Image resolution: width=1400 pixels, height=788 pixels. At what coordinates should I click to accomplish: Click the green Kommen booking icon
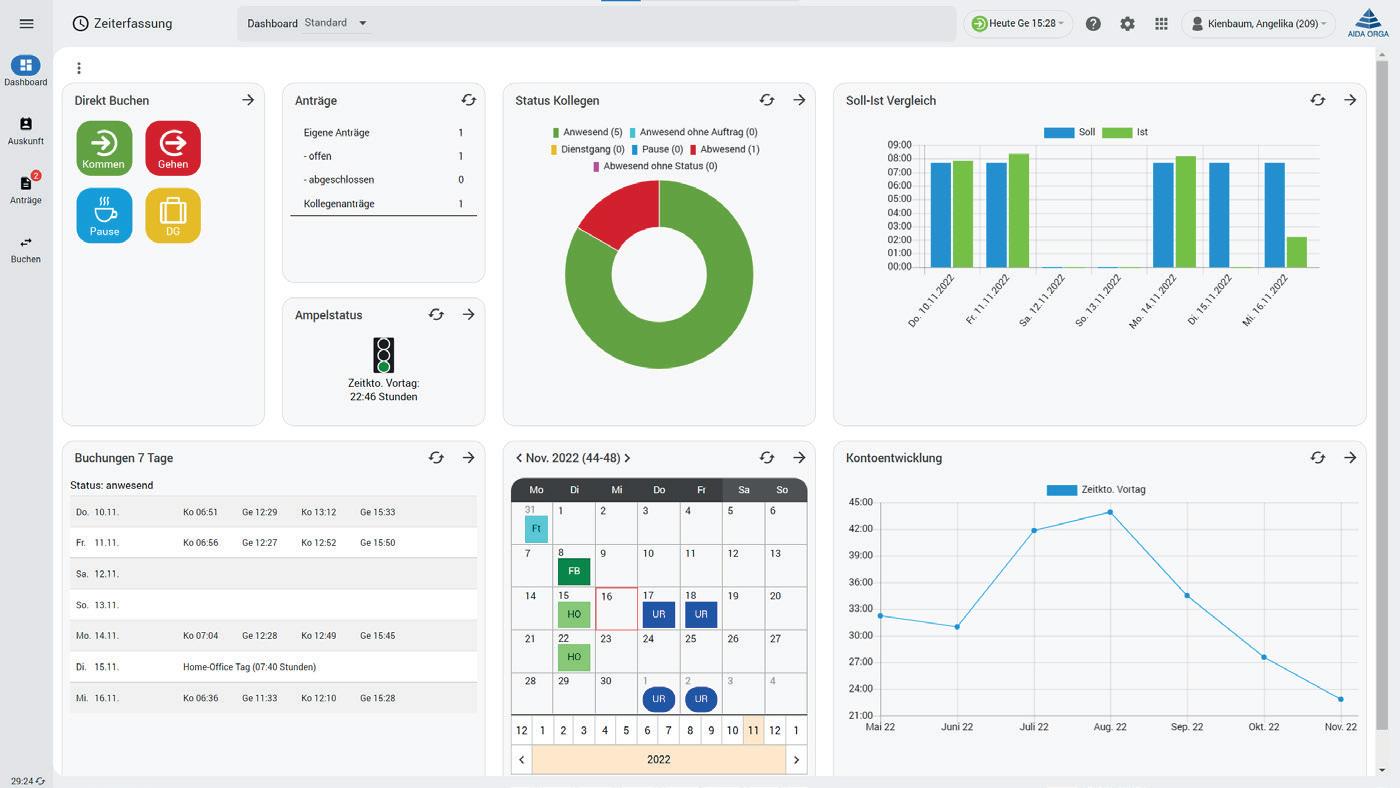pyautogui.click(x=104, y=148)
